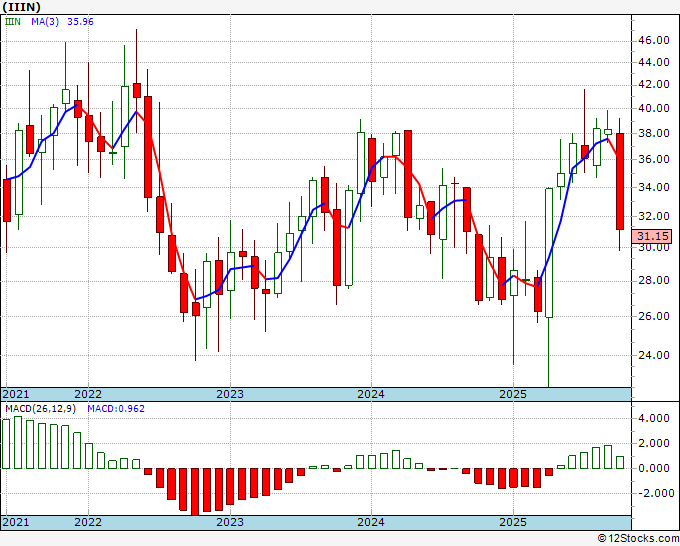Click the 34.00 price axis label
This screenshot has width=680, height=546.
coord(654,187)
